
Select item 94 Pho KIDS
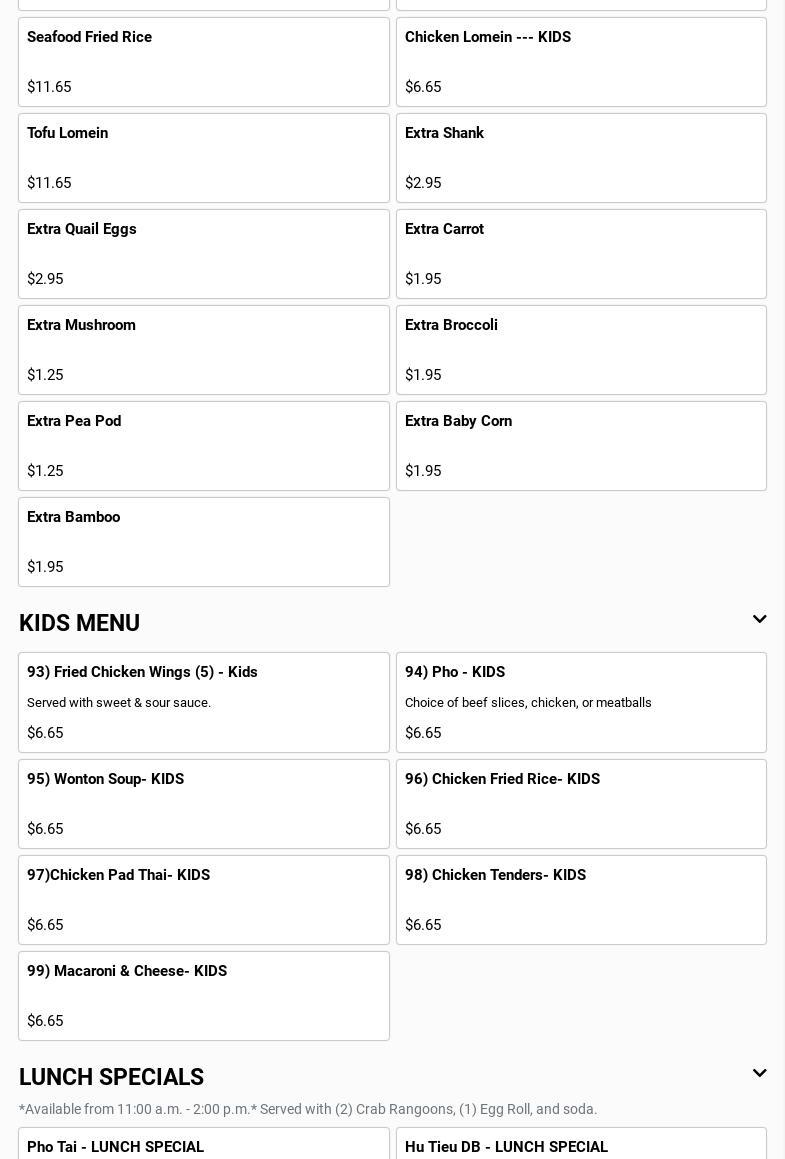[581, 702]
